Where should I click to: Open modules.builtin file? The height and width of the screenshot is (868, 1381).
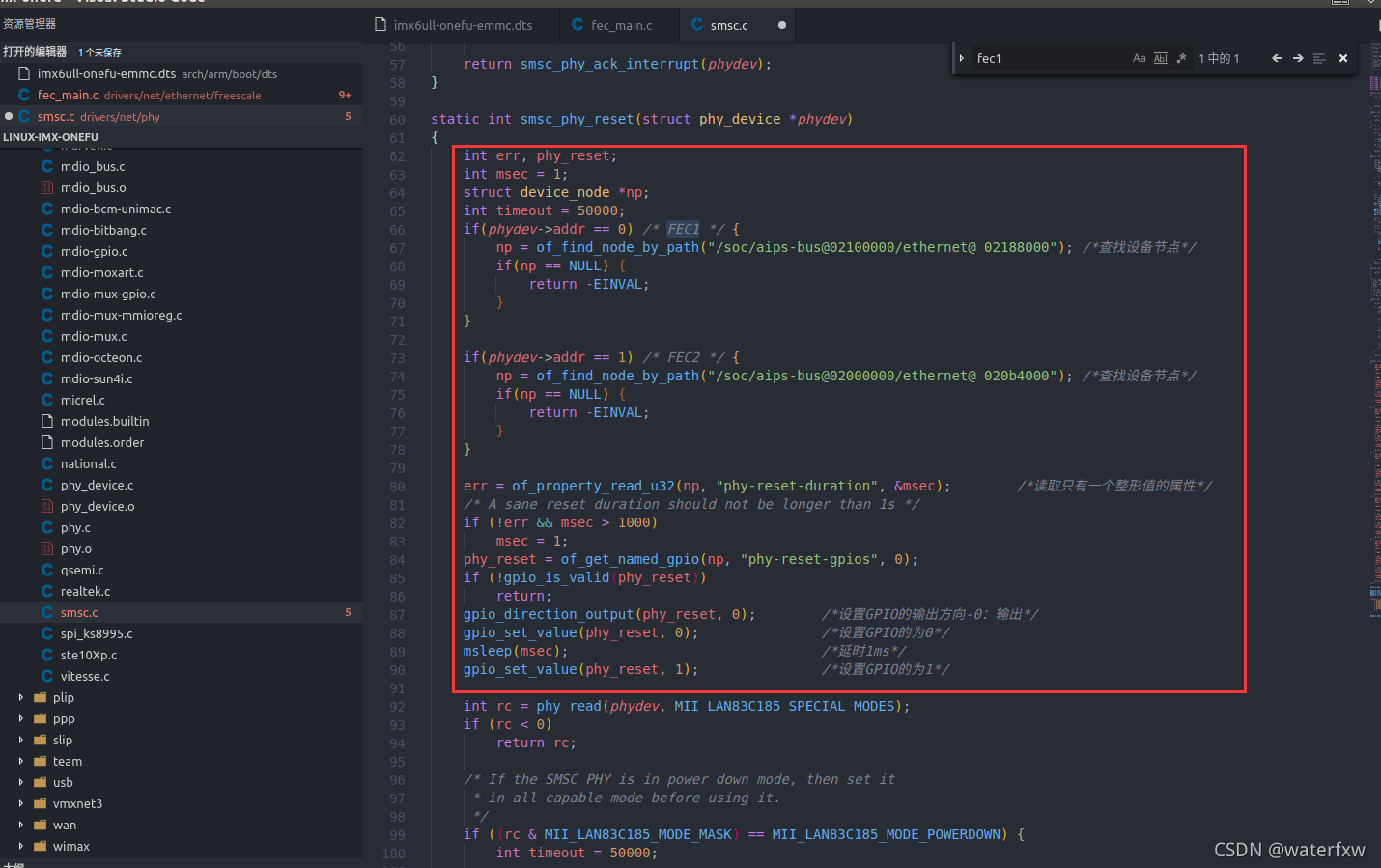[182, 421]
